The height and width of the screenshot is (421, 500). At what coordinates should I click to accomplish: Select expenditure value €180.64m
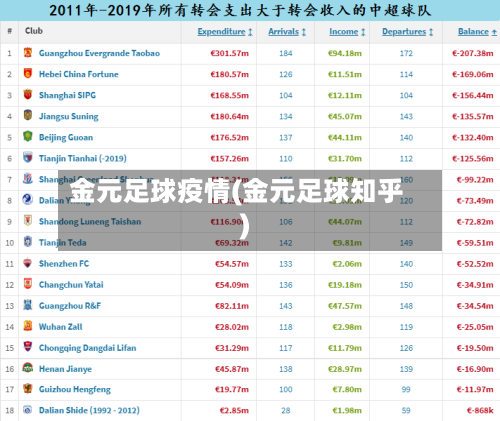coord(230,116)
